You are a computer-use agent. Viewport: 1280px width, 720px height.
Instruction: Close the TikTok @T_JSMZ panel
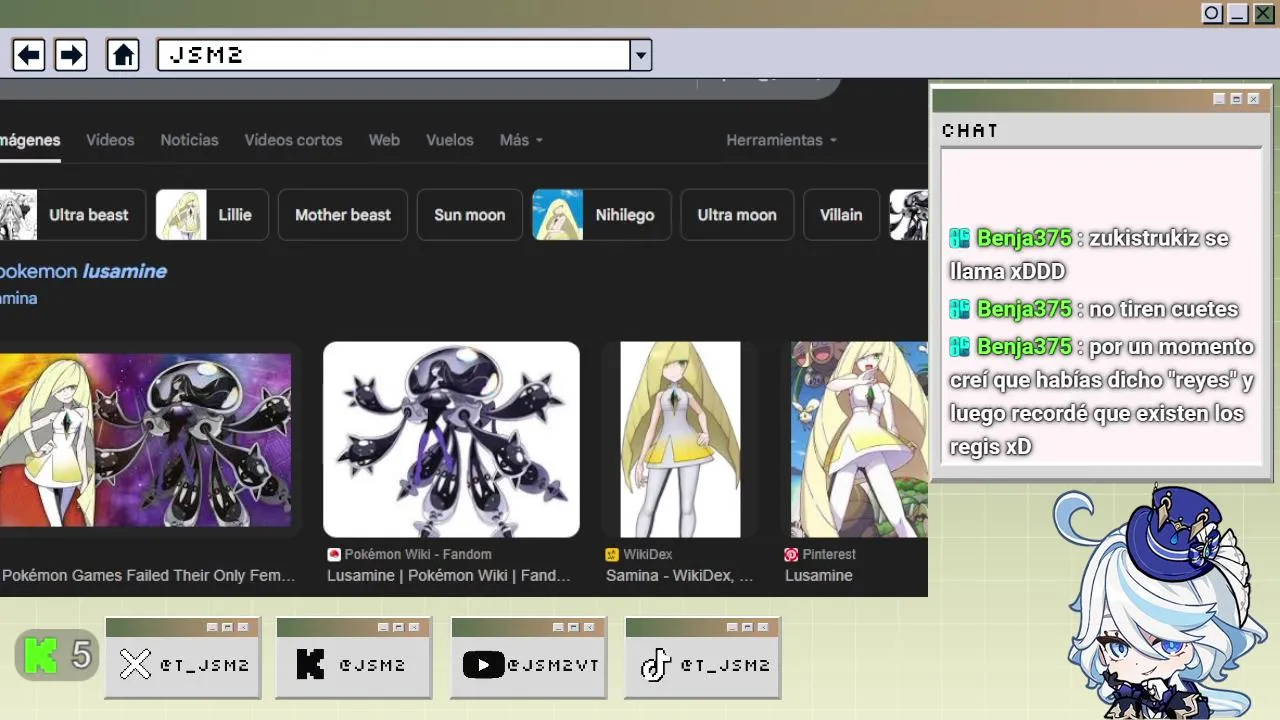click(x=763, y=627)
